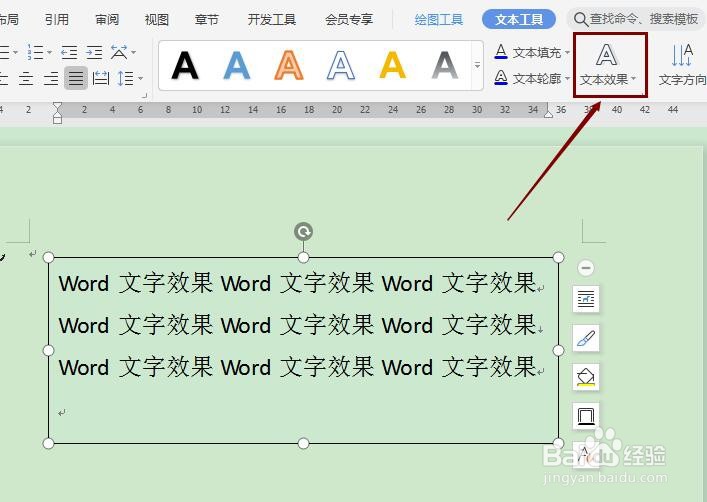The image size is (707, 502).
Task: Open the 章节 ribbon tab
Action: [207, 19]
